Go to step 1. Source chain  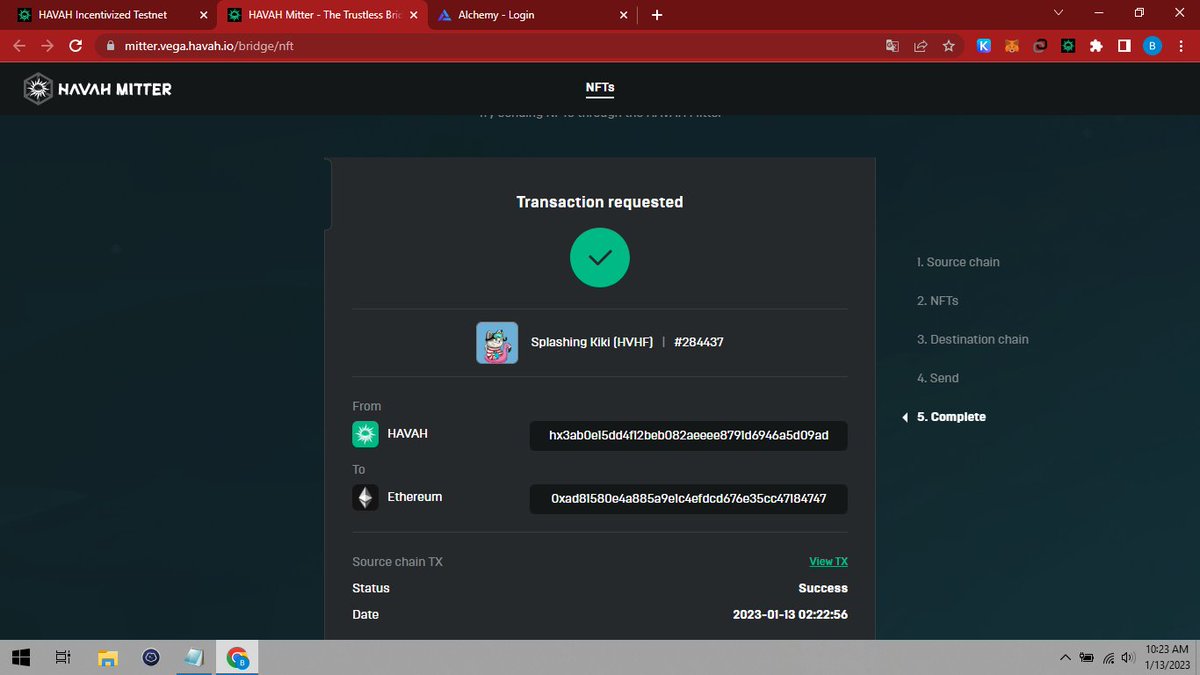point(958,262)
